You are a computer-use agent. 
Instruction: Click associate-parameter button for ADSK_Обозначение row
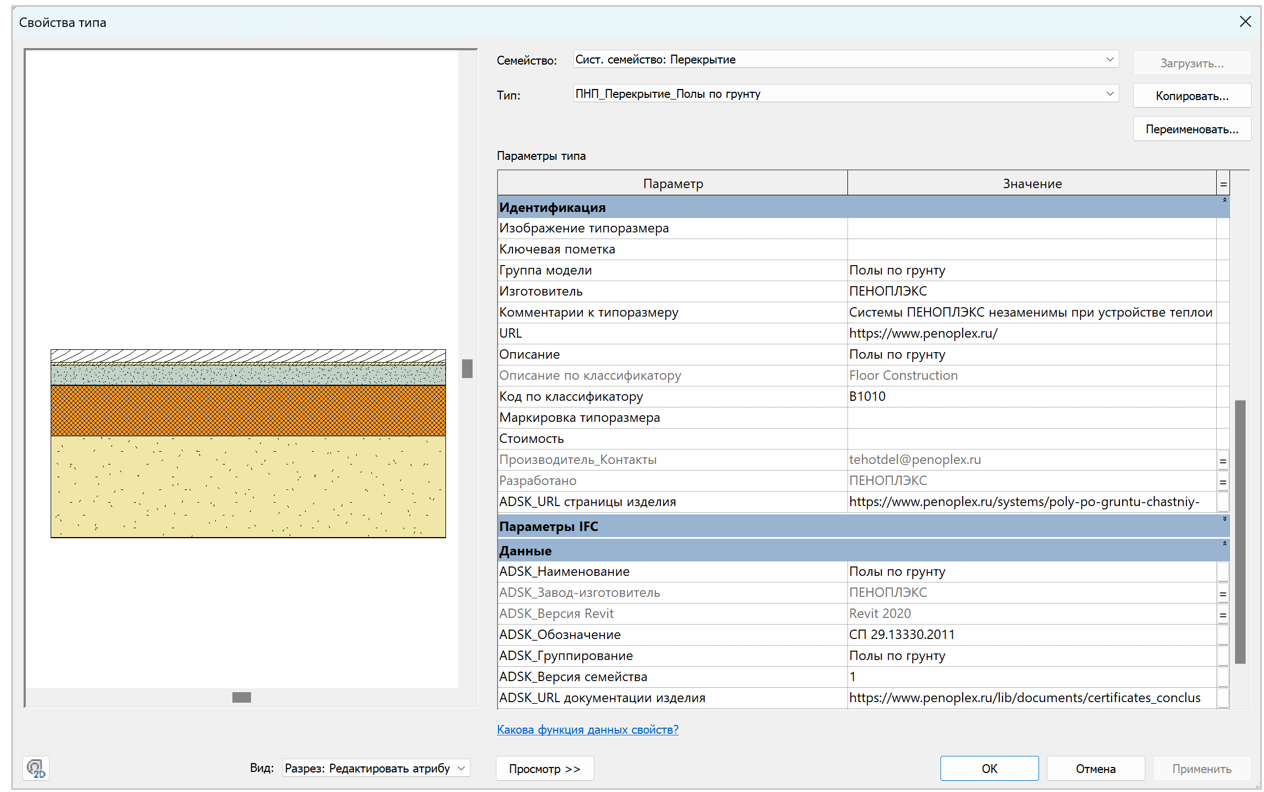[x=1222, y=635]
